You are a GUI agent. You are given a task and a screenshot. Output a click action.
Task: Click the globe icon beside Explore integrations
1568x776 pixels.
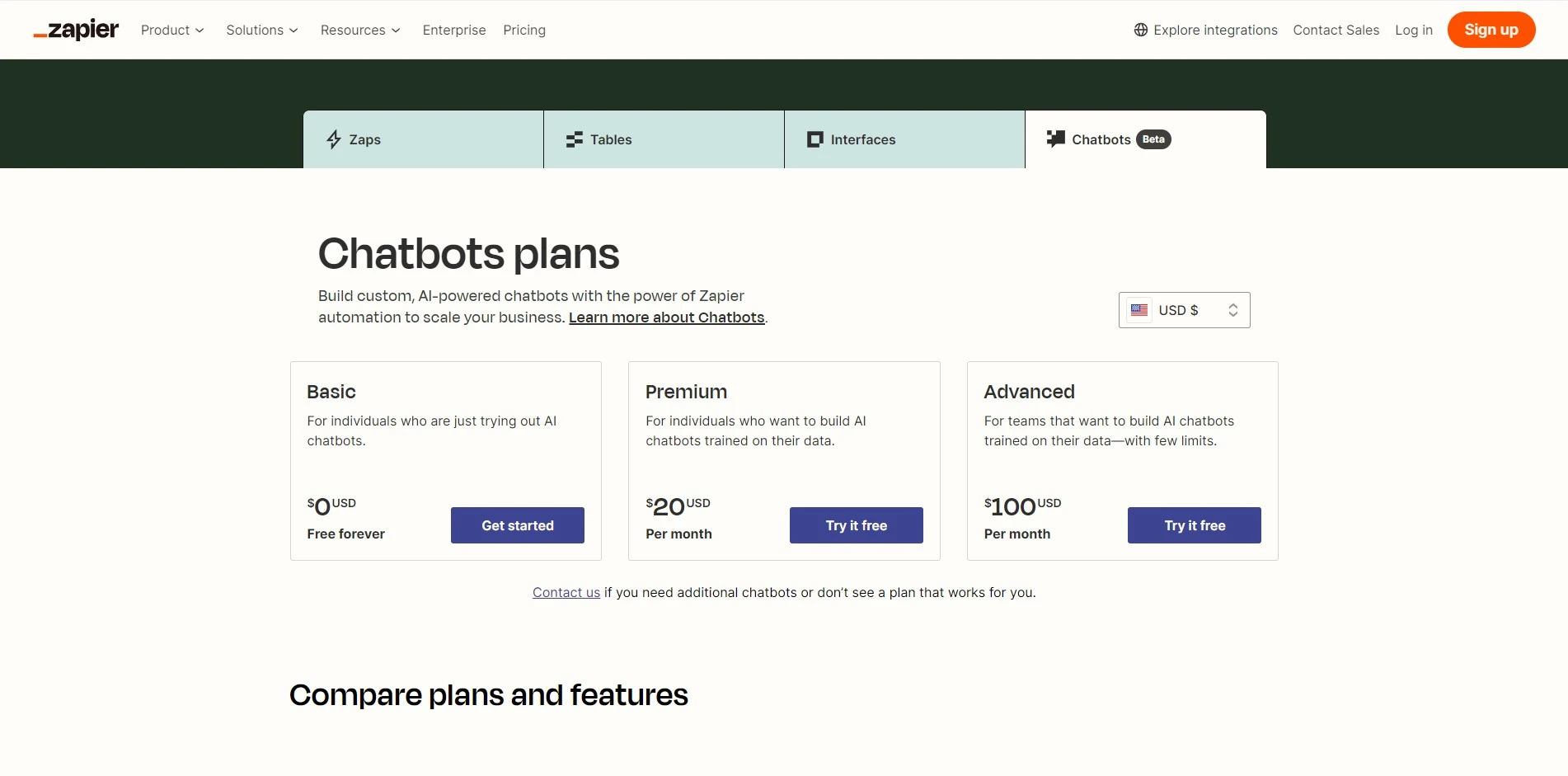coord(1141,30)
